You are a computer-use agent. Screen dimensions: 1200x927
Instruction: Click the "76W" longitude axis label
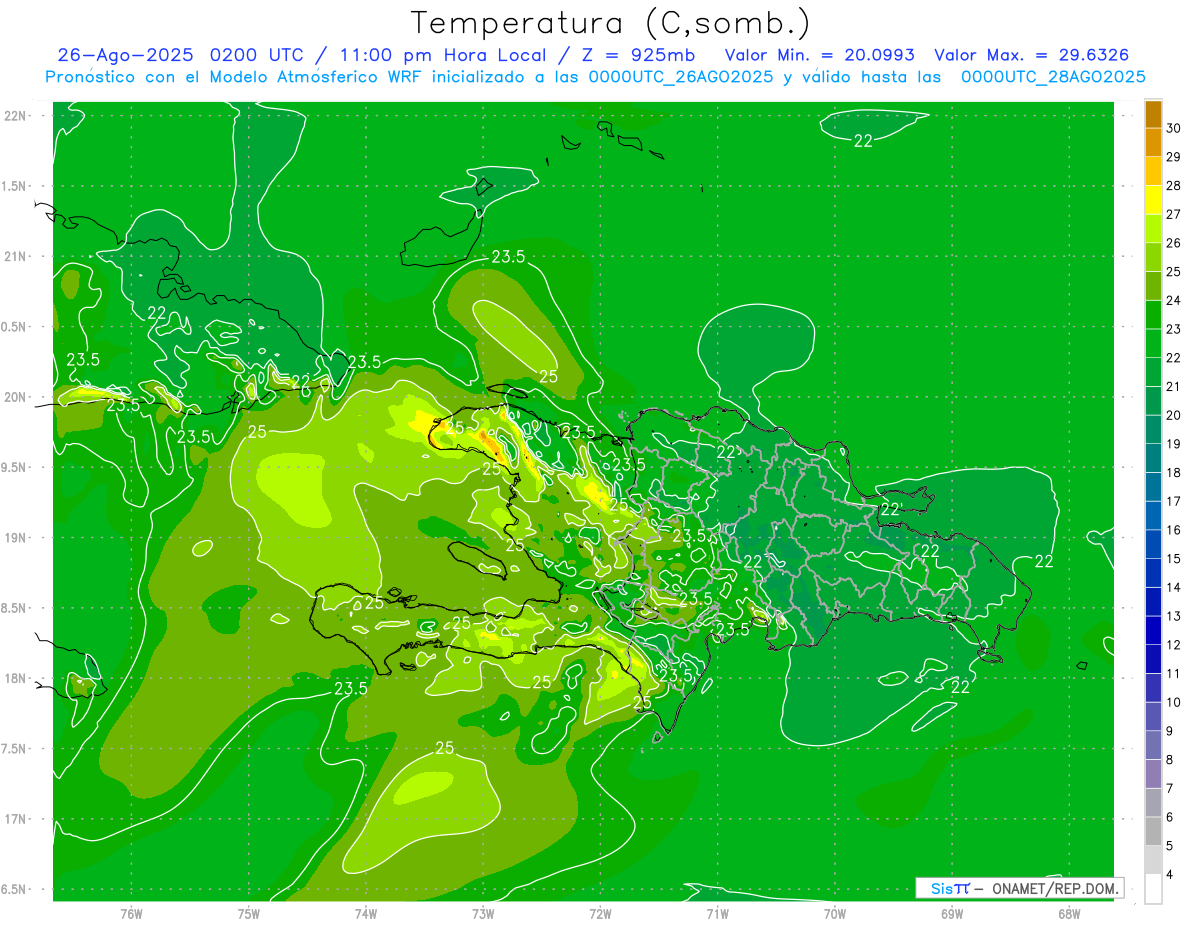click(x=131, y=913)
